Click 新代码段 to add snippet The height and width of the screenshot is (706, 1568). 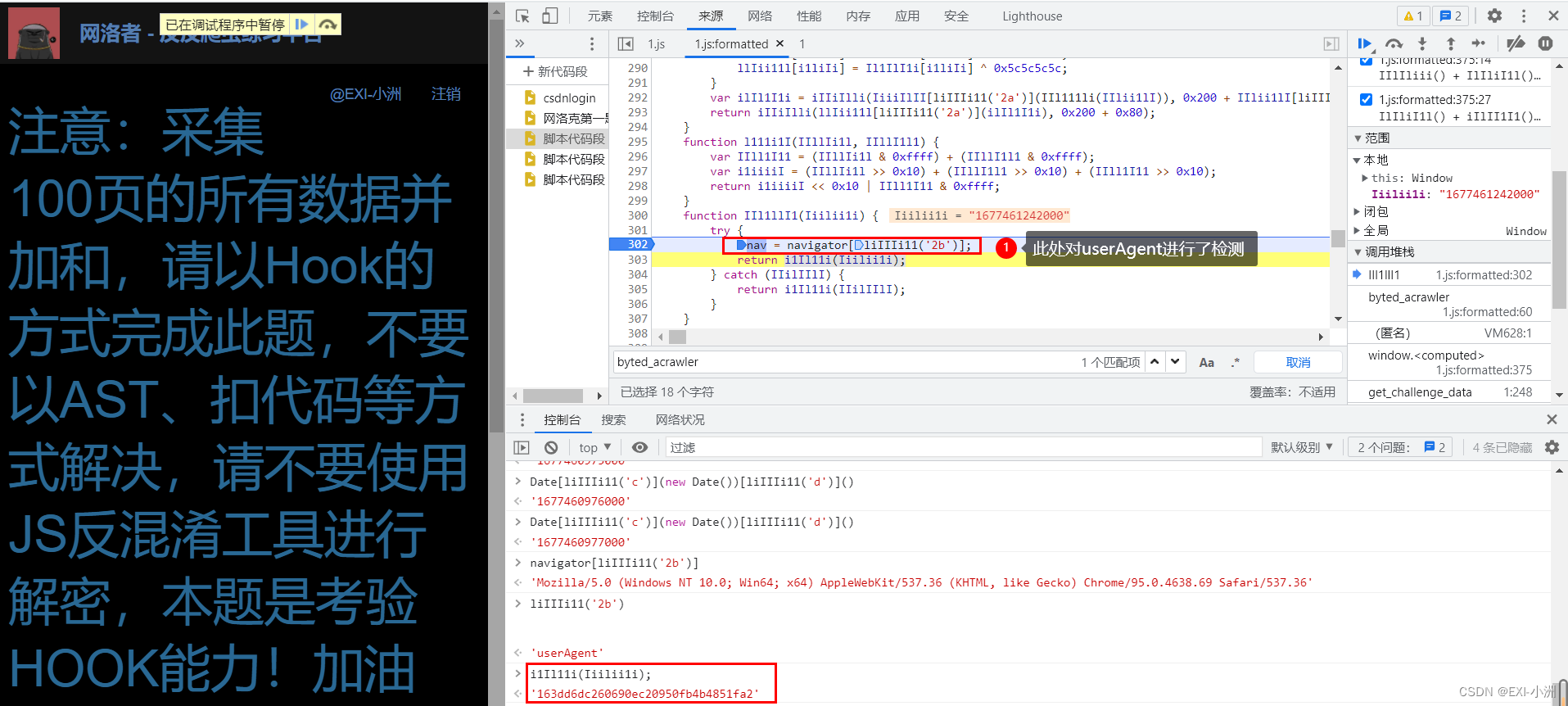[556, 71]
